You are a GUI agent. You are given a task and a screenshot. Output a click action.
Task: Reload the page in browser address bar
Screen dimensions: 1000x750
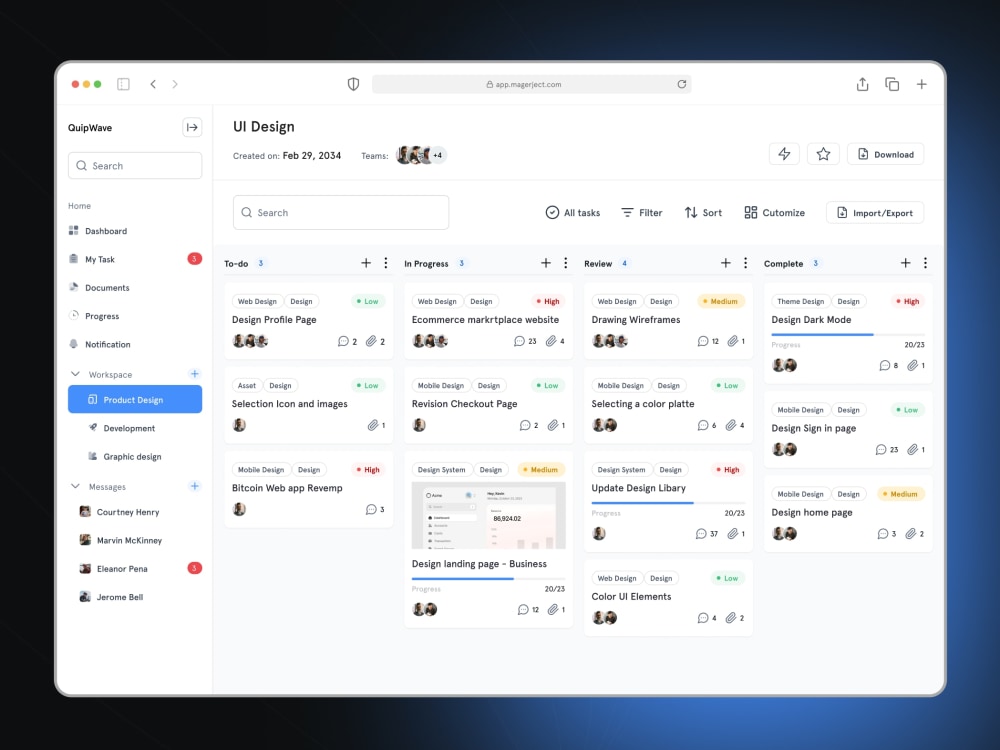[x=682, y=84]
